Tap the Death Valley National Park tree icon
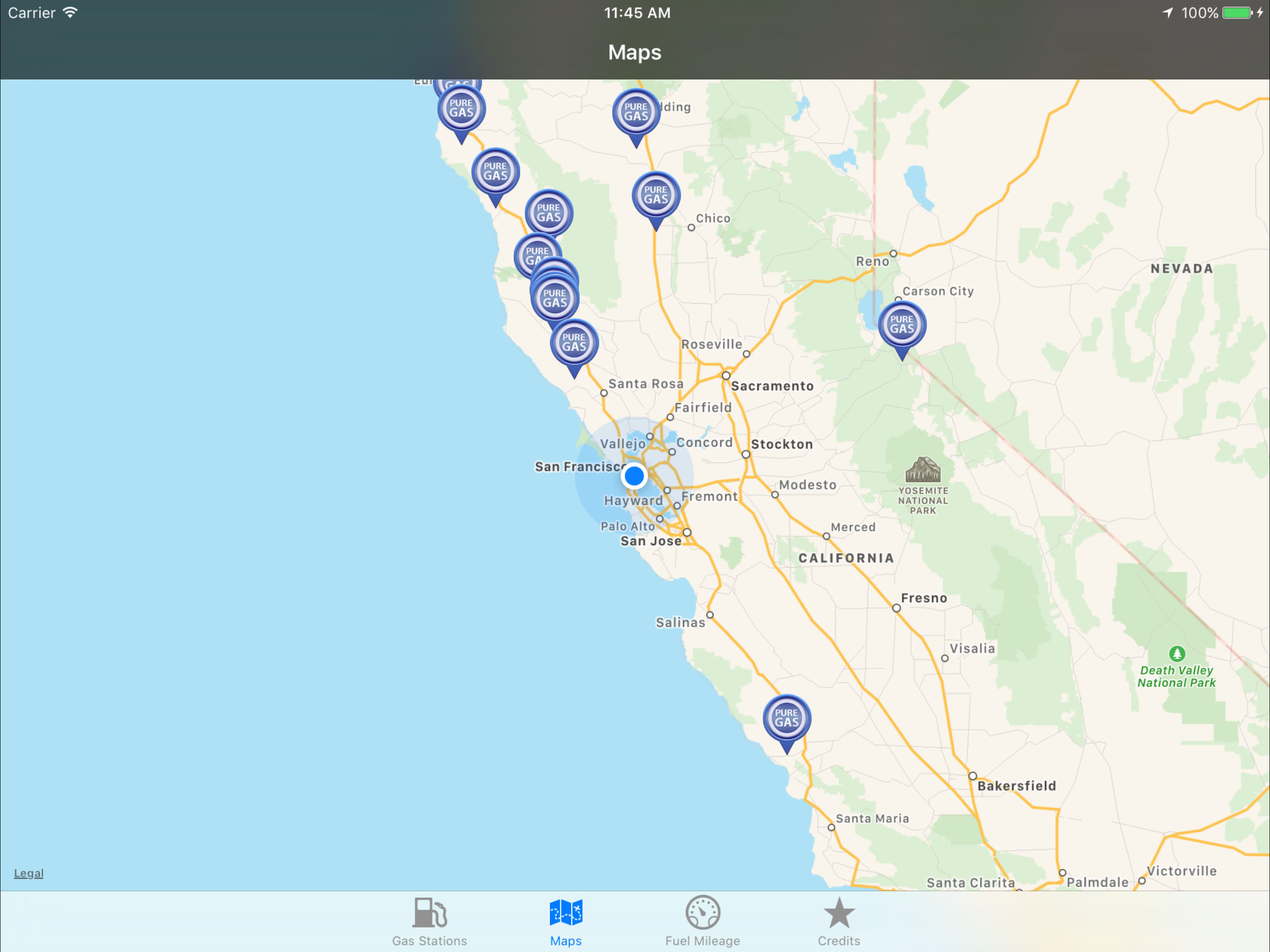The height and width of the screenshot is (952, 1270). pyautogui.click(x=1177, y=654)
